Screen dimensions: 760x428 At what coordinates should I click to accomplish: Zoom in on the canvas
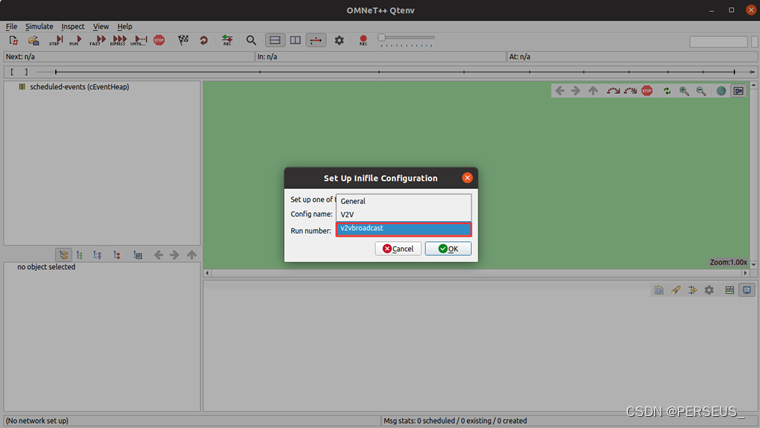pyautogui.click(x=684, y=91)
